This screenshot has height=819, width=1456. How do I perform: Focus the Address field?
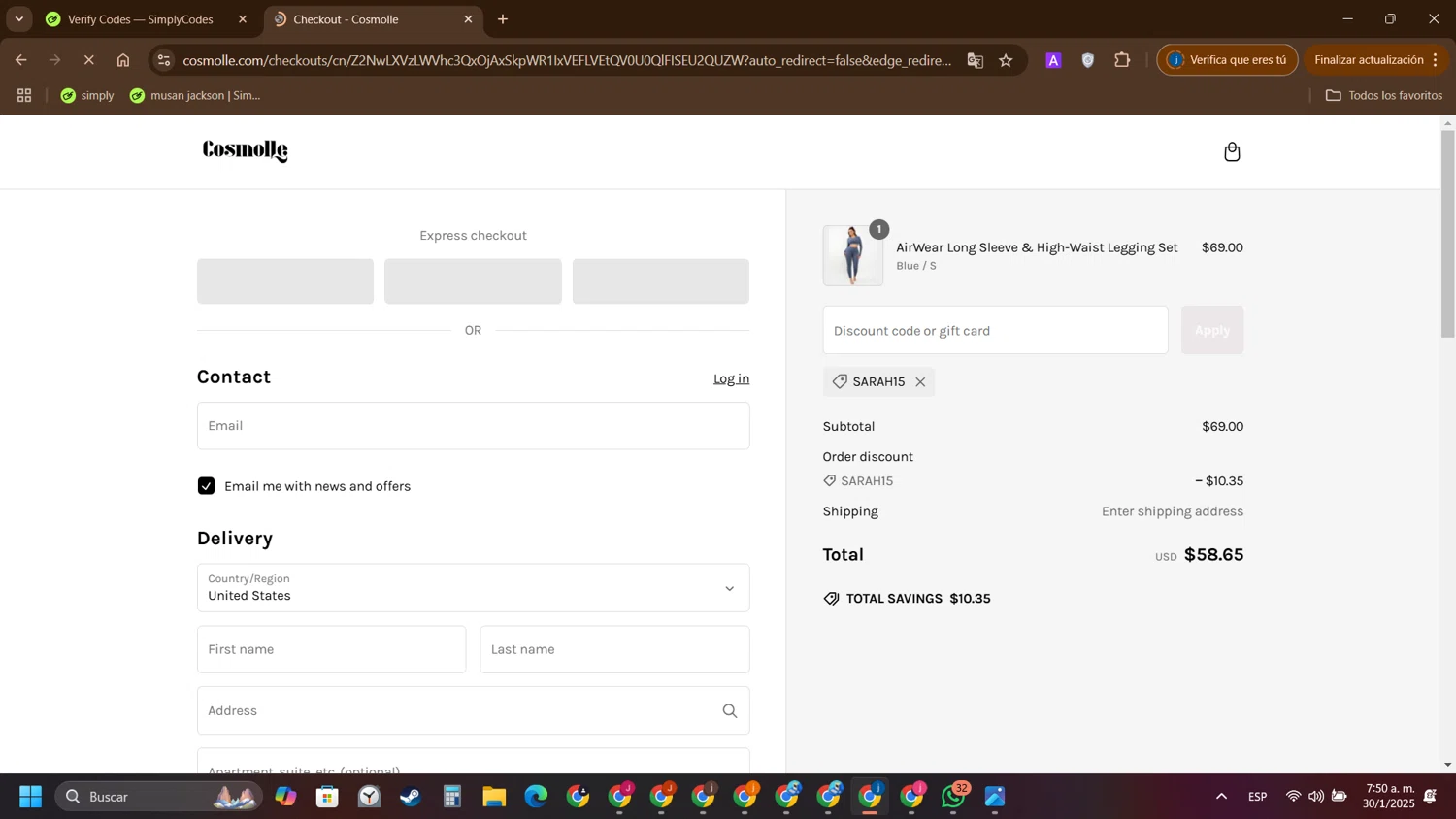pos(473,710)
